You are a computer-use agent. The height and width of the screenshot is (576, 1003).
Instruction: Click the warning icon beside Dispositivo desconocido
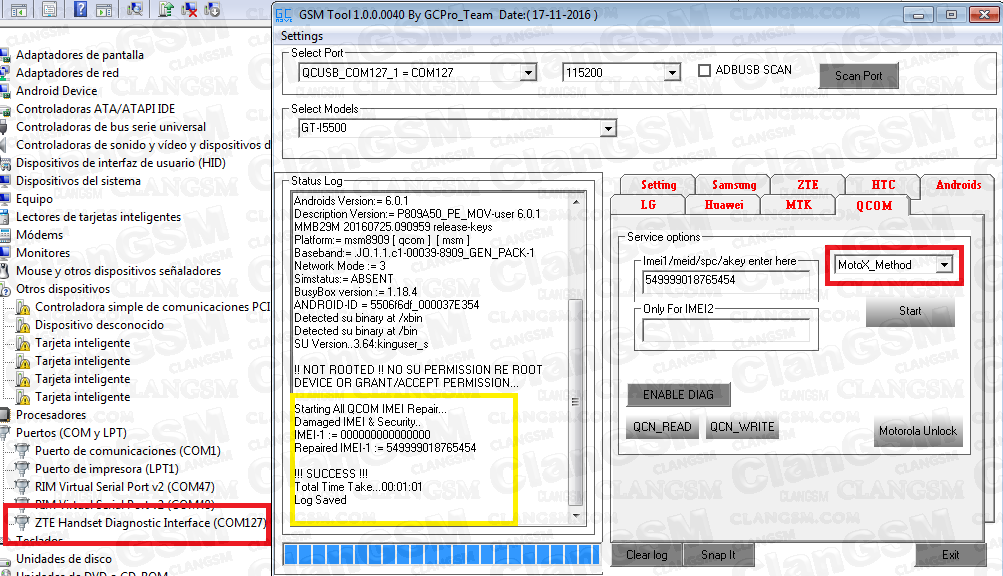[23, 326]
